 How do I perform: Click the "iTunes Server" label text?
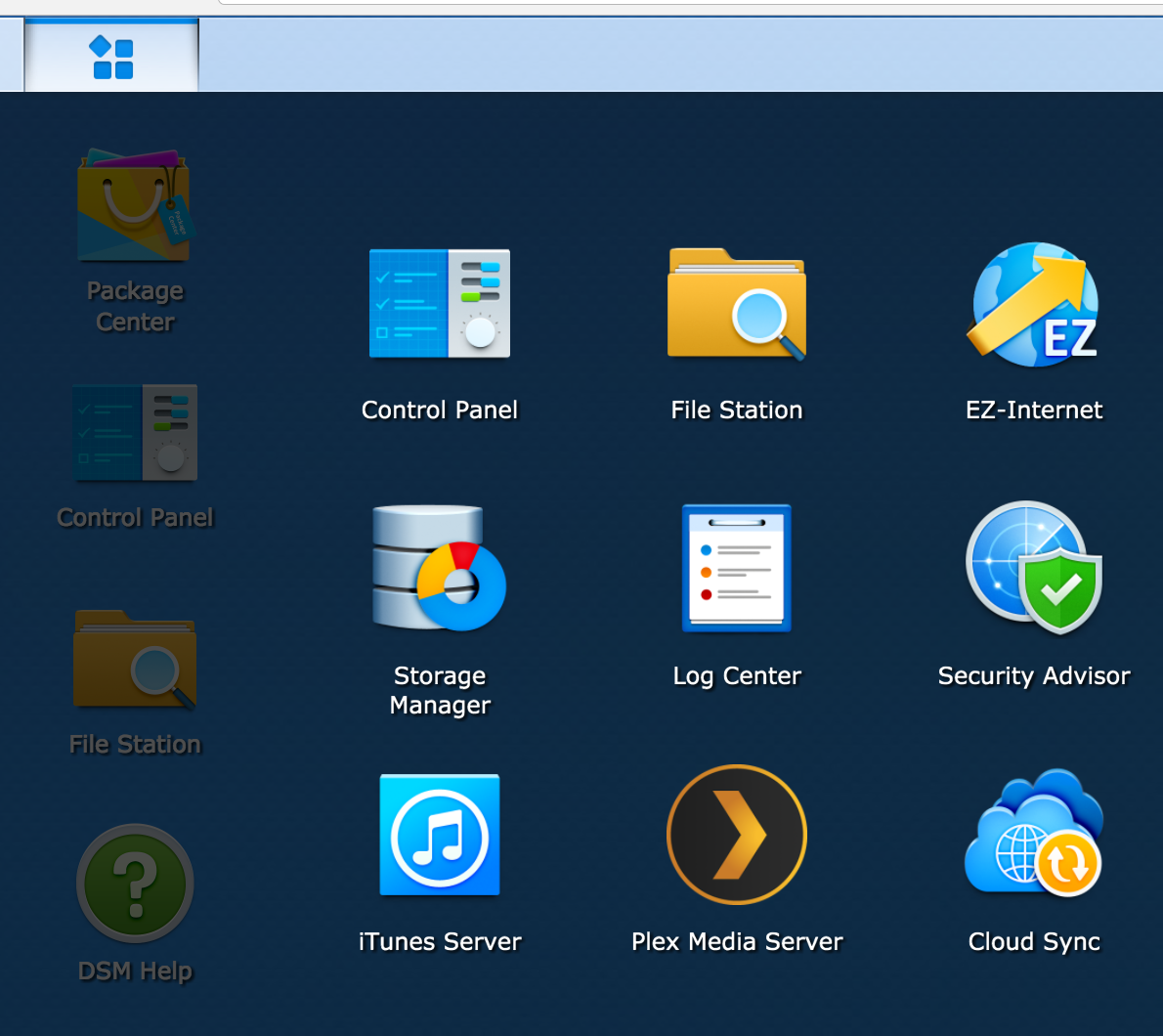[440, 942]
